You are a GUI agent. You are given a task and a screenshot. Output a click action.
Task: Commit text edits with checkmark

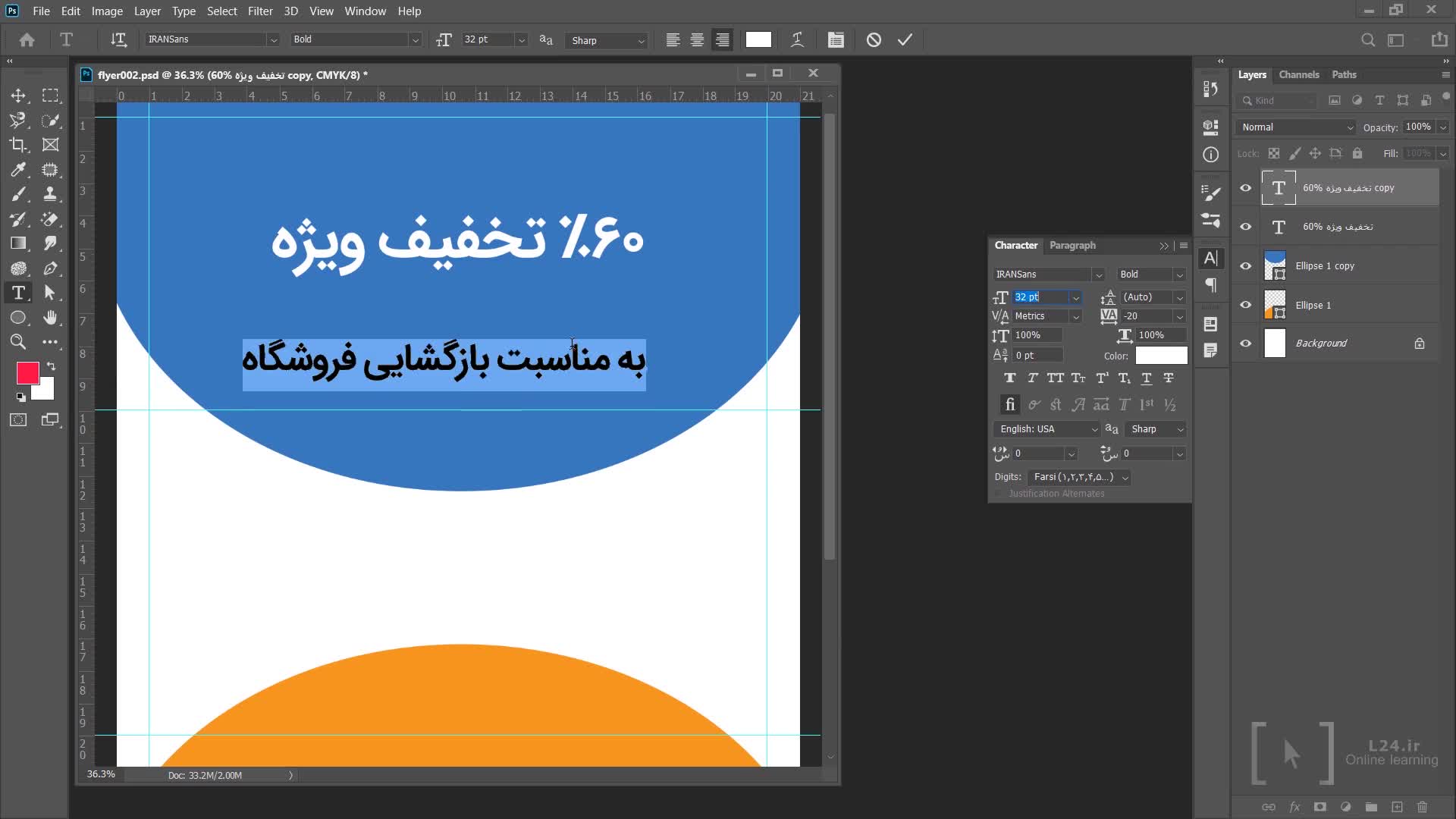tap(905, 40)
